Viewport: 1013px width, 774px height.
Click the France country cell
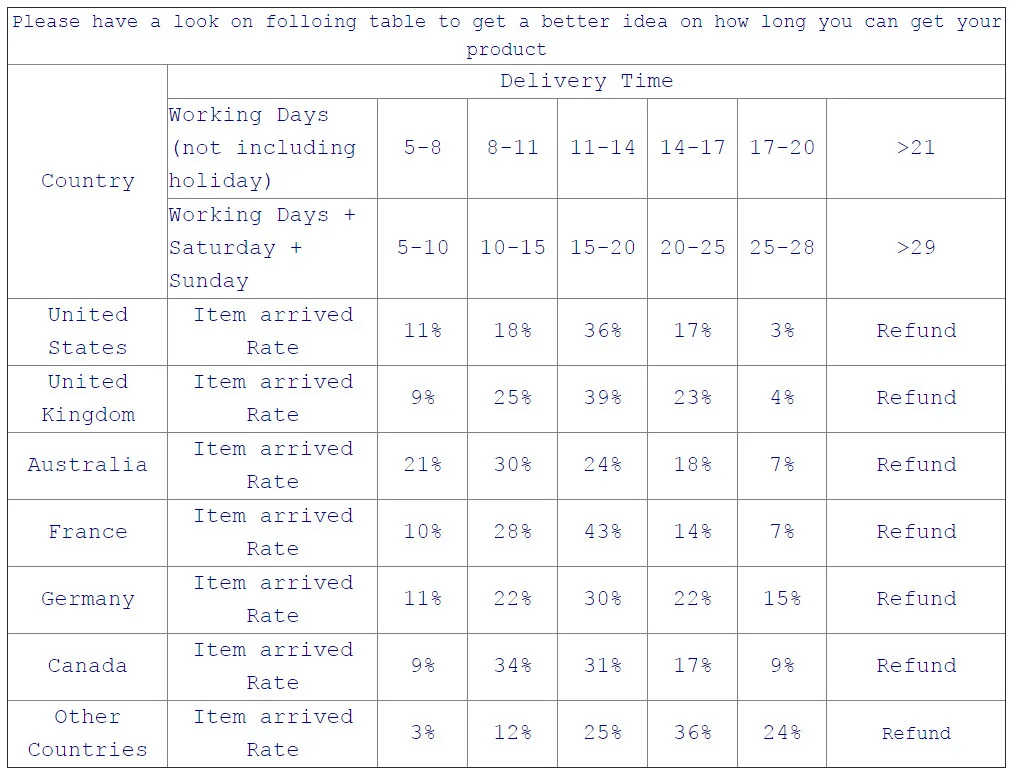point(87,532)
